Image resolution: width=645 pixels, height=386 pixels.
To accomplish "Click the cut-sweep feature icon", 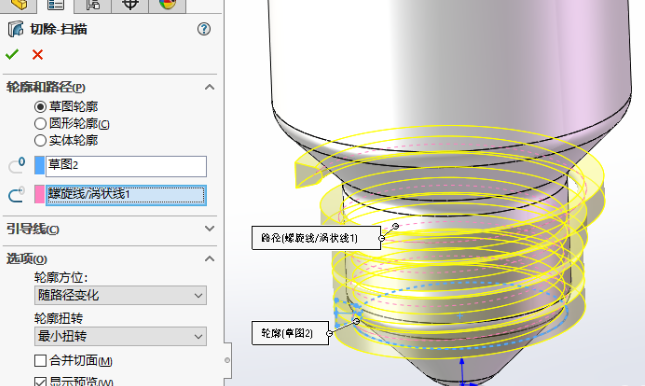I will pos(16,29).
